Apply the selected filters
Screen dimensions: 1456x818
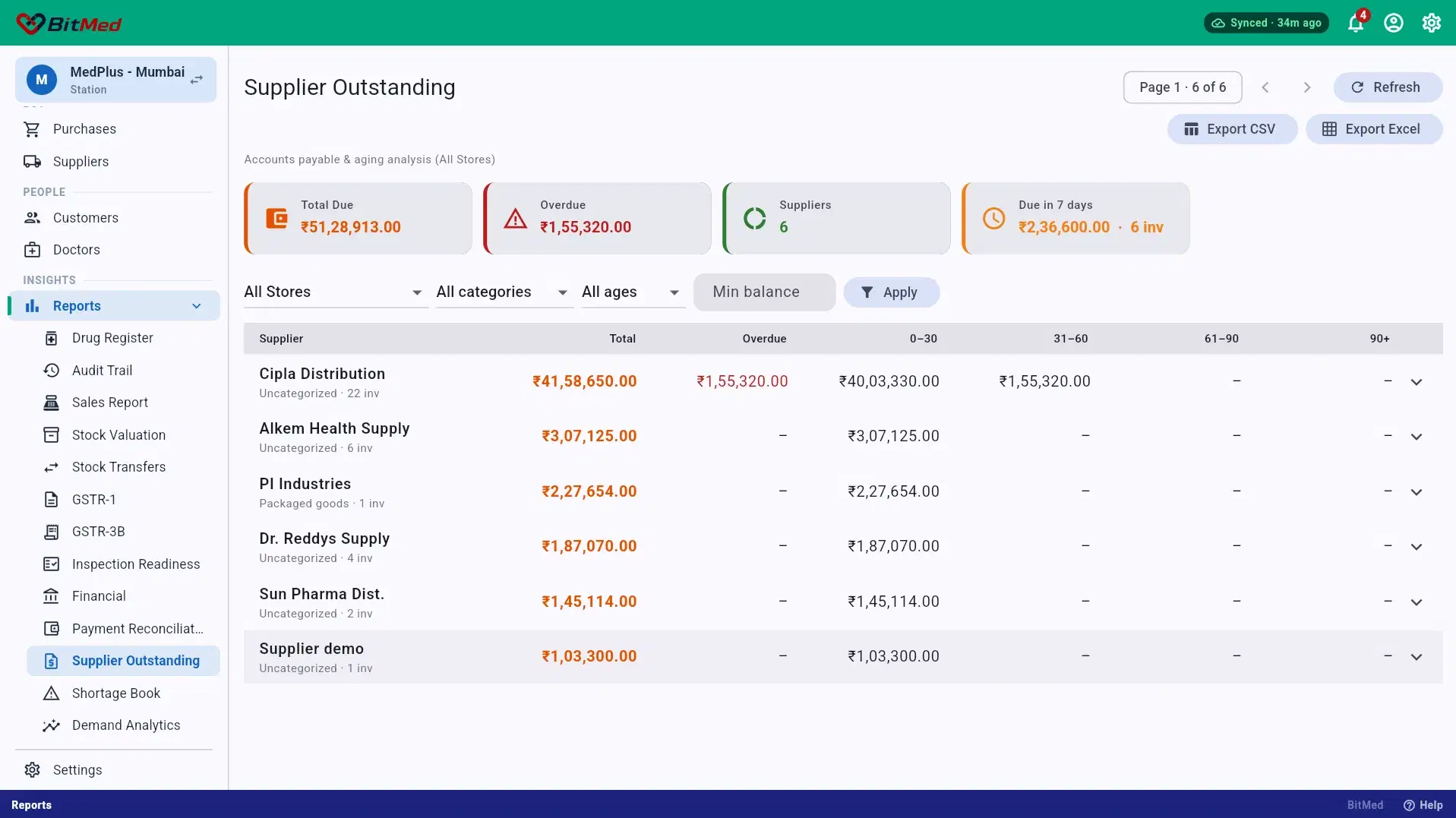pos(891,292)
